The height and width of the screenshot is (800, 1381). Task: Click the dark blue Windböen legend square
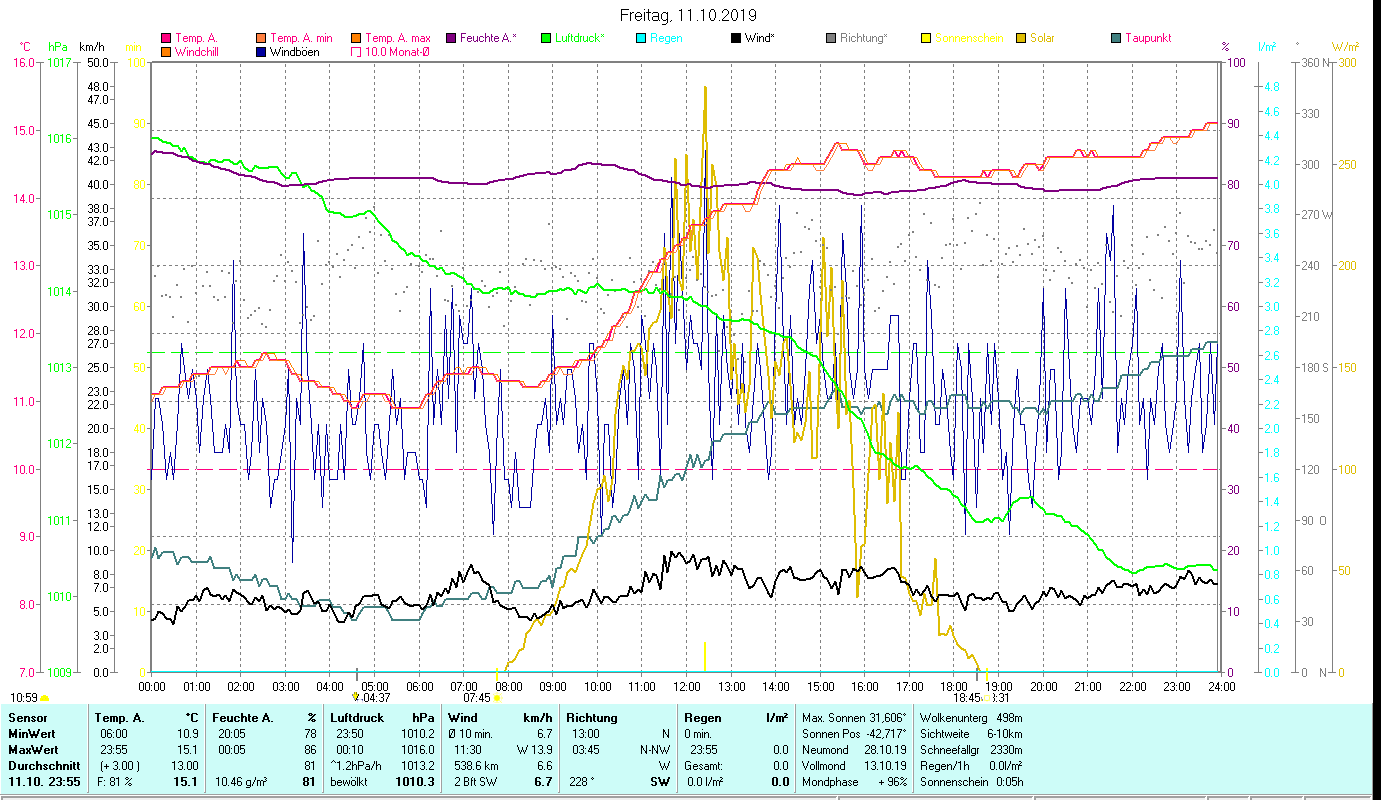point(262,52)
